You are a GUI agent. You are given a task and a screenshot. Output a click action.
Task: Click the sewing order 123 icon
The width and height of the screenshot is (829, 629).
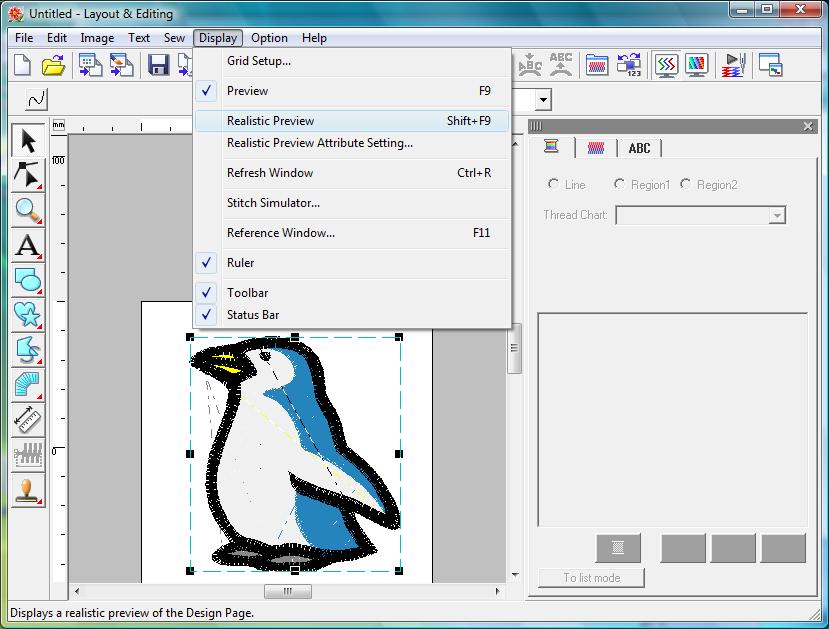point(629,65)
